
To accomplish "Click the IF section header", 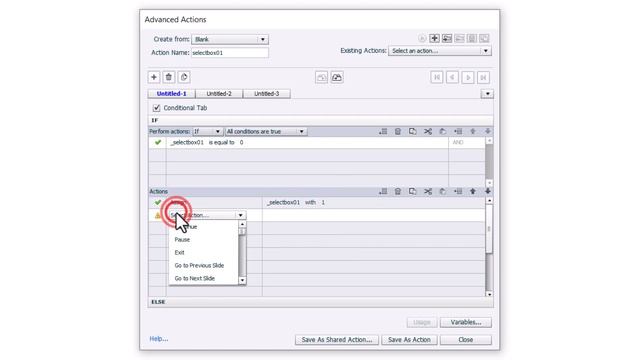I will (320, 120).
